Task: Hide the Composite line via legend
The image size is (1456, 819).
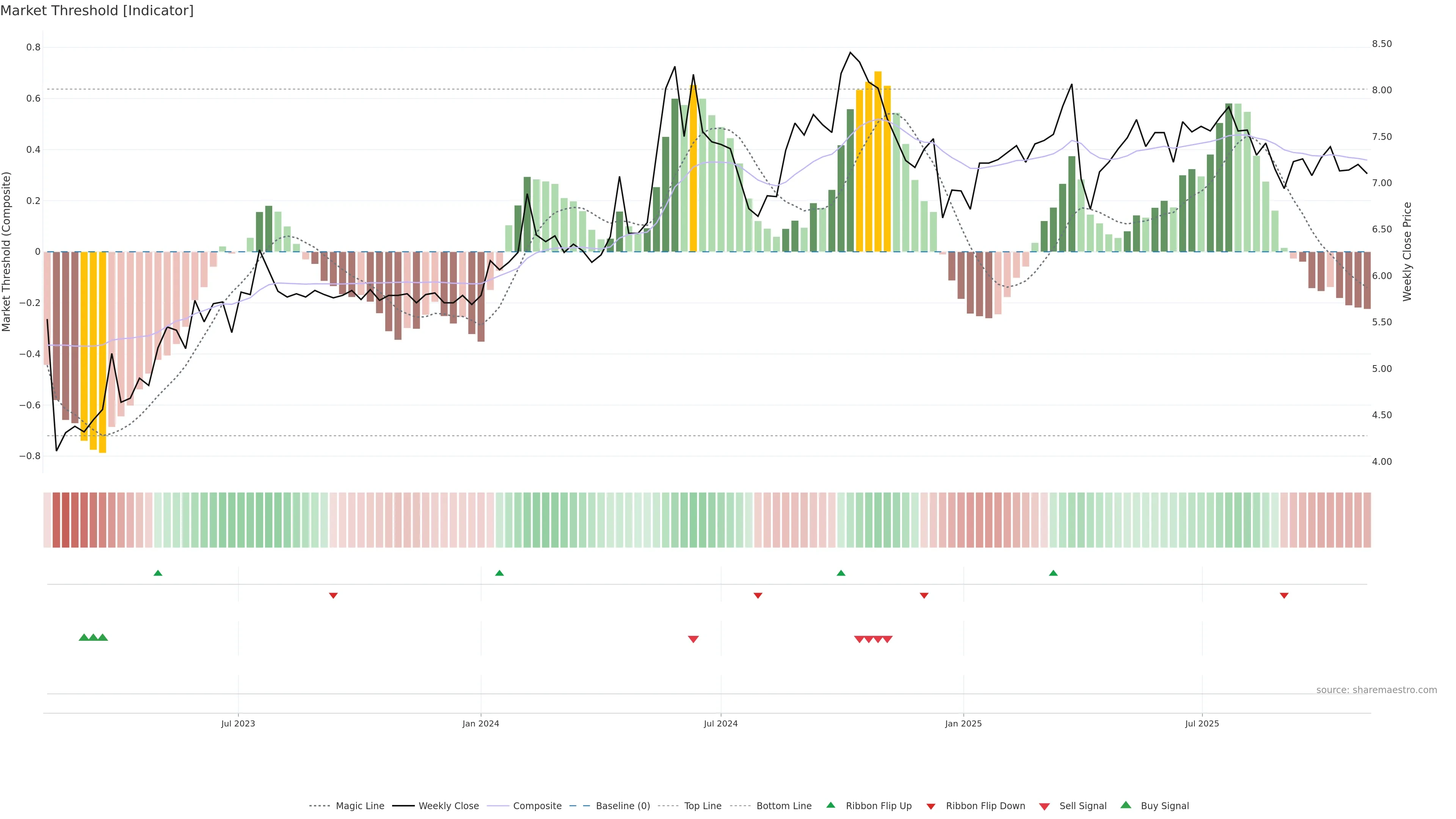Action: [x=537, y=806]
